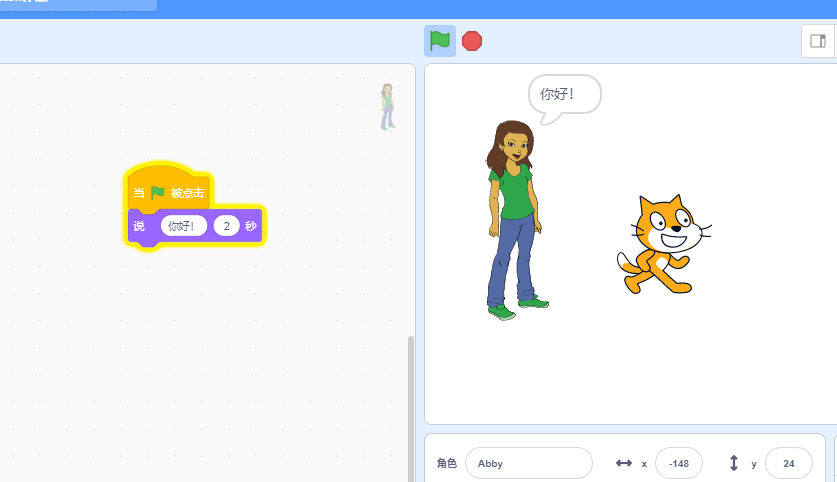Select the purple say block
The height and width of the screenshot is (482, 837).
point(195,226)
